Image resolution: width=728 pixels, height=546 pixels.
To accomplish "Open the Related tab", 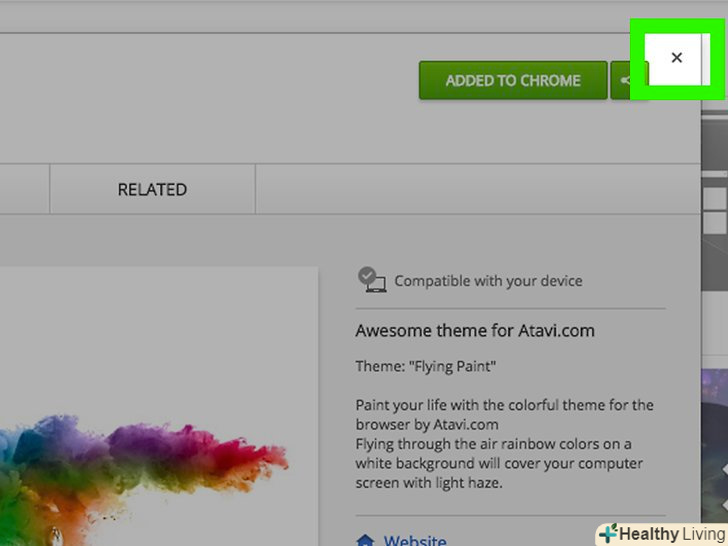I will [152, 189].
